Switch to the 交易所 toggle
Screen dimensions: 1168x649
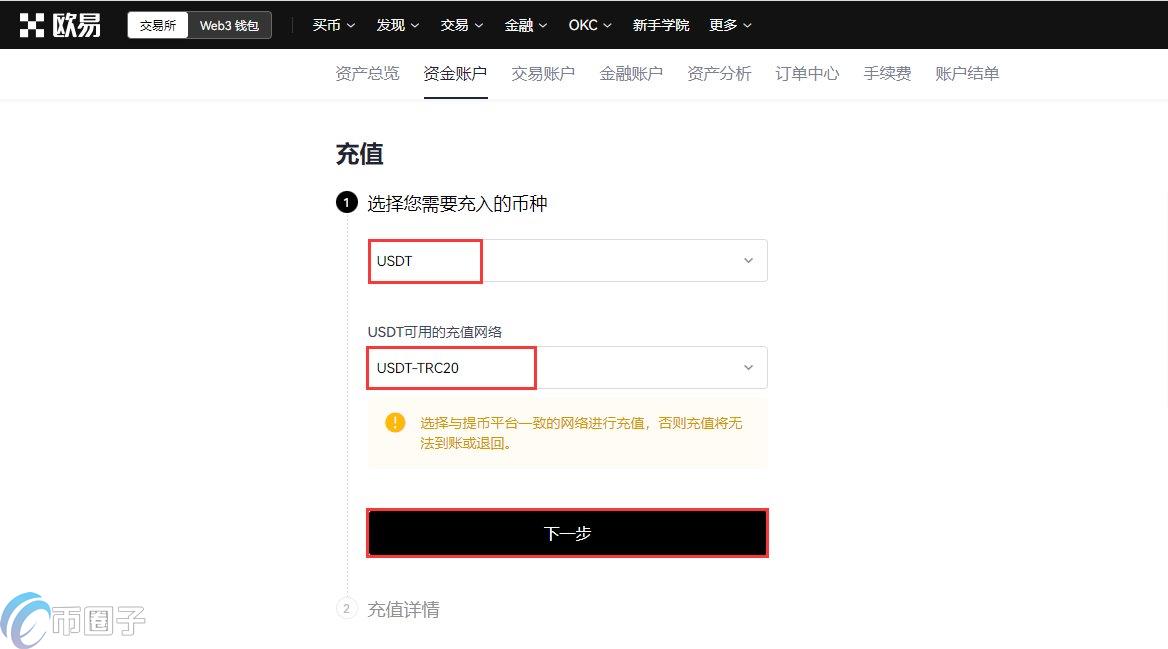point(158,25)
